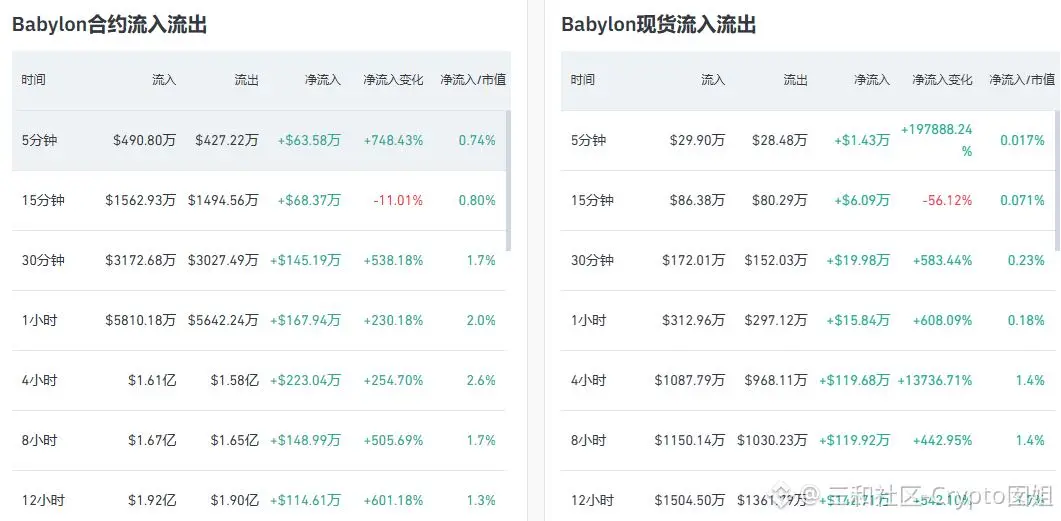Click the change value +538.18%
This screenshot has height=521, width=1061.
393,260
